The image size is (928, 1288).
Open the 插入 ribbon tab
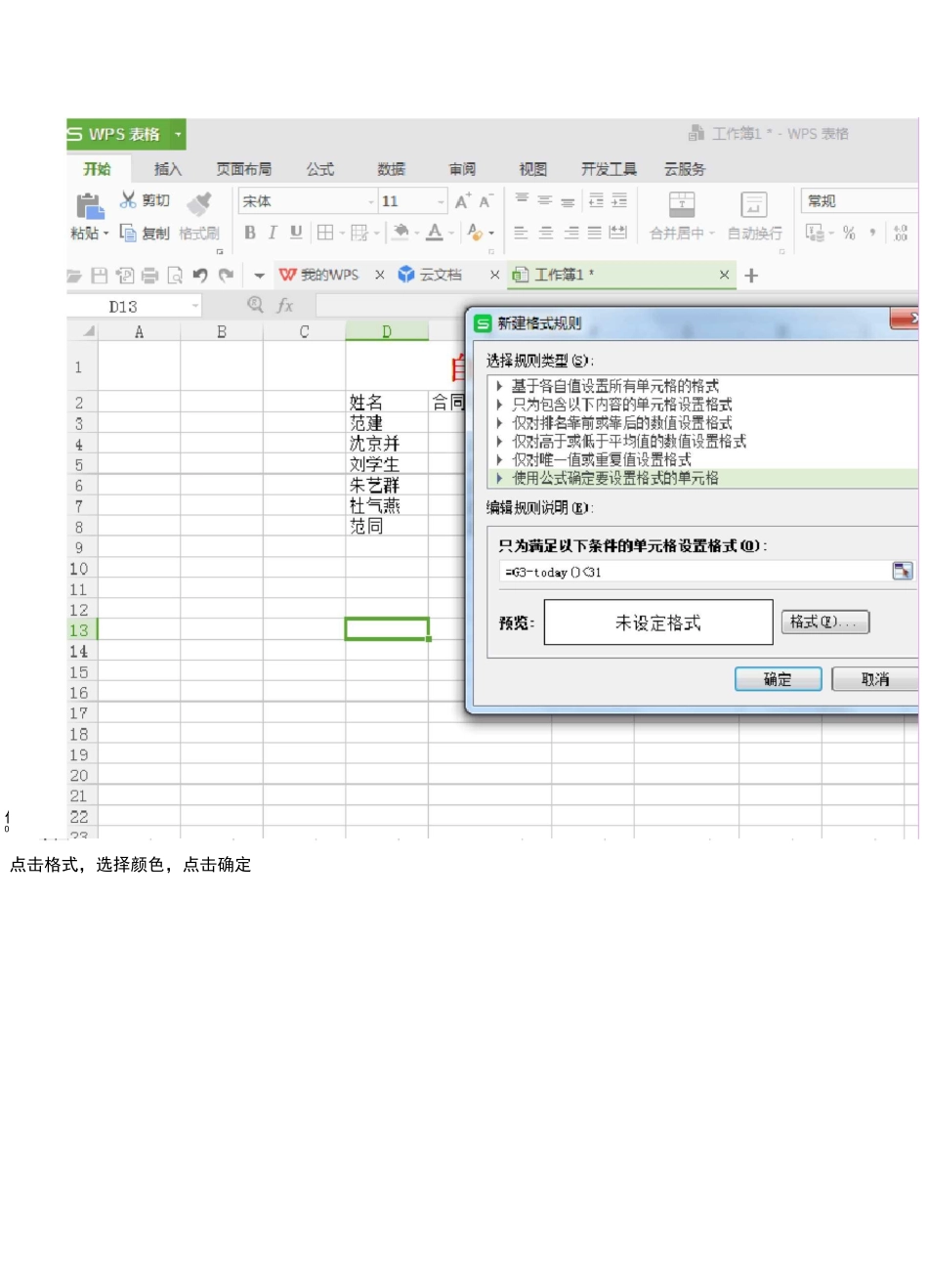click(168, 169)
